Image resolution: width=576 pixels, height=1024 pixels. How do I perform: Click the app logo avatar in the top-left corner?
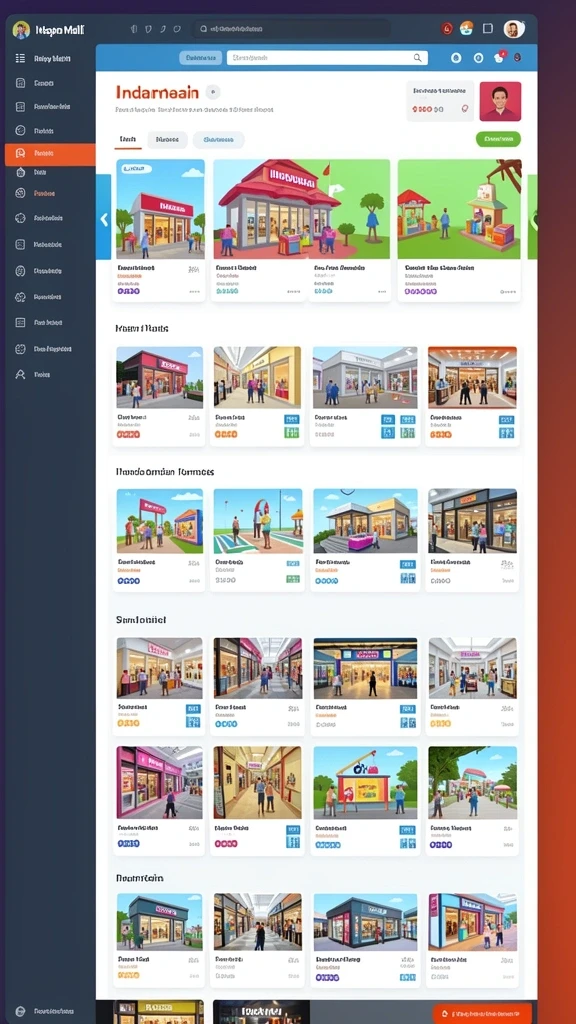[21, 30]
